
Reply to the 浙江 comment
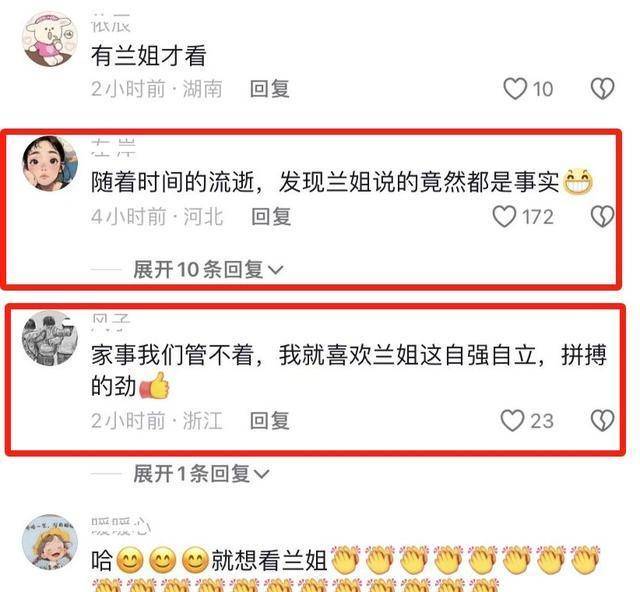tap(270, 421)
